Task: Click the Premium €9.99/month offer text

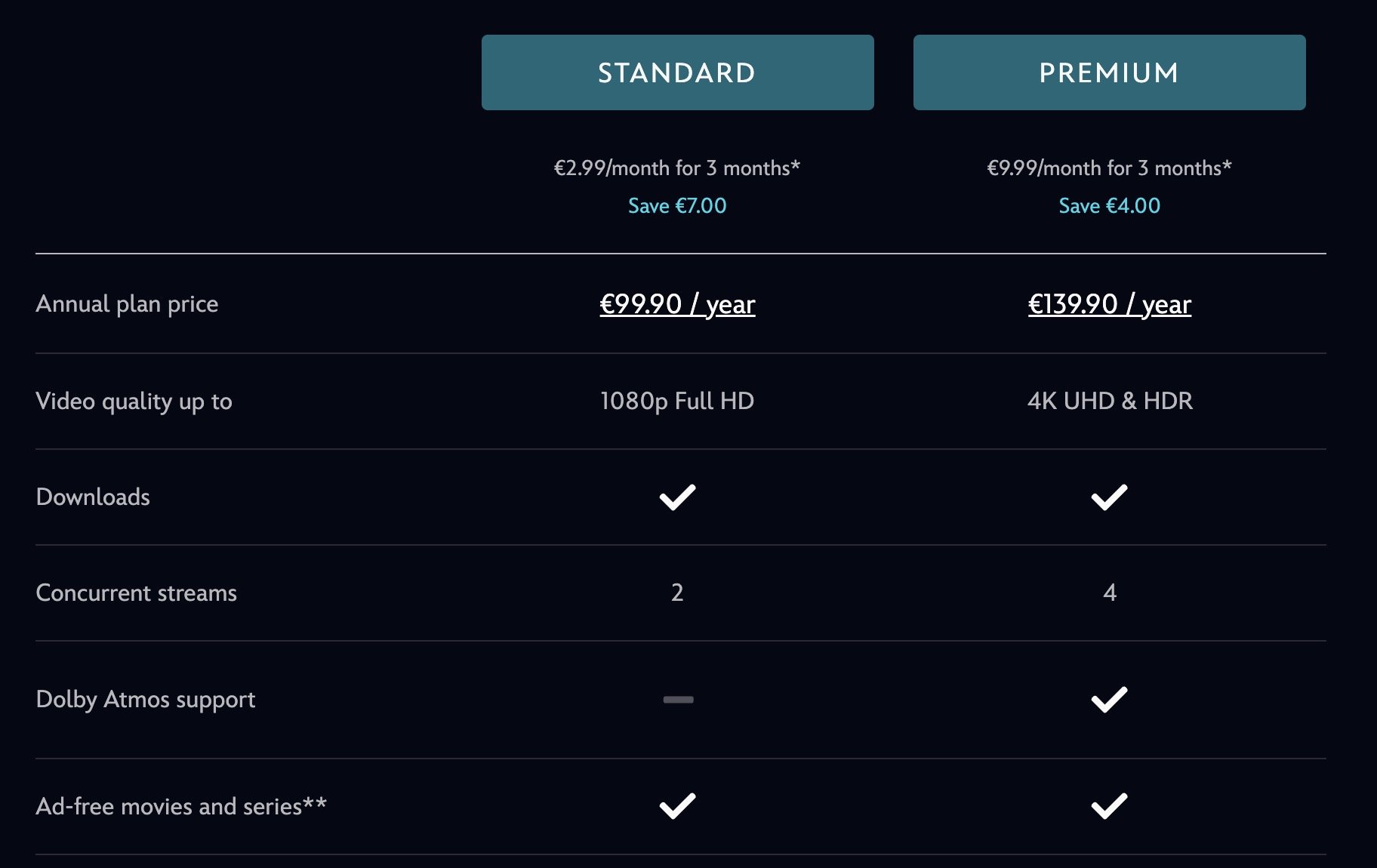Action: tap(1109, 168)
